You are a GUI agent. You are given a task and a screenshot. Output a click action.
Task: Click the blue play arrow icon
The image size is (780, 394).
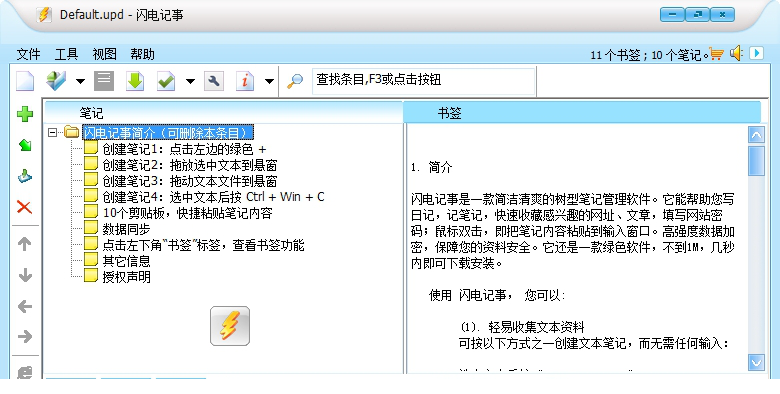pyautogui.click(x=756, y=53)
